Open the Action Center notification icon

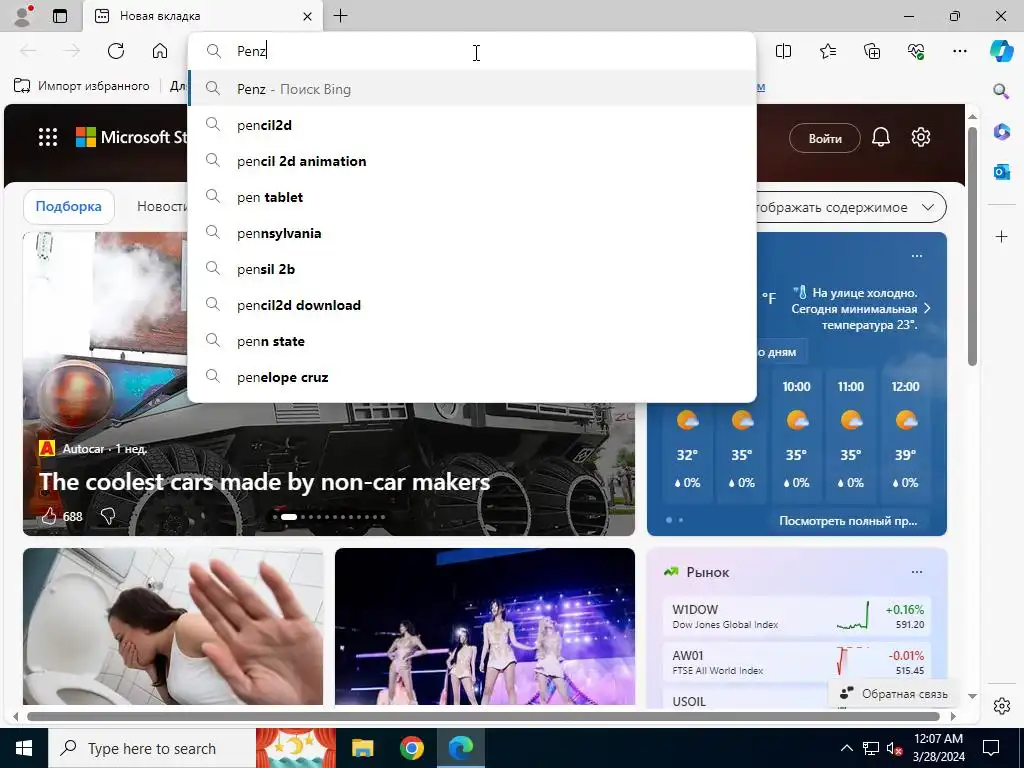point(991,748)
